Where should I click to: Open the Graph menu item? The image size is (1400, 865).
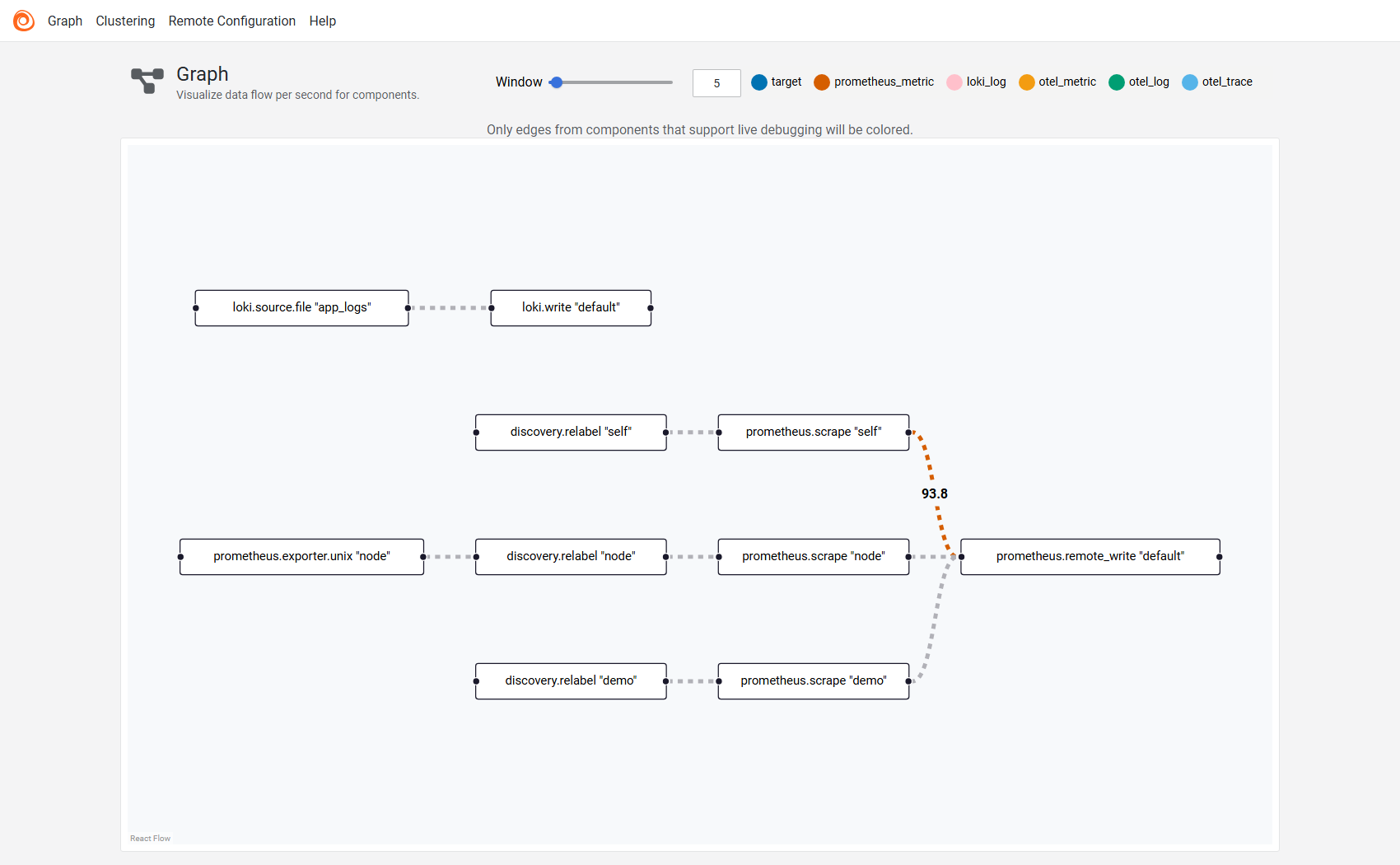[65, 21]
